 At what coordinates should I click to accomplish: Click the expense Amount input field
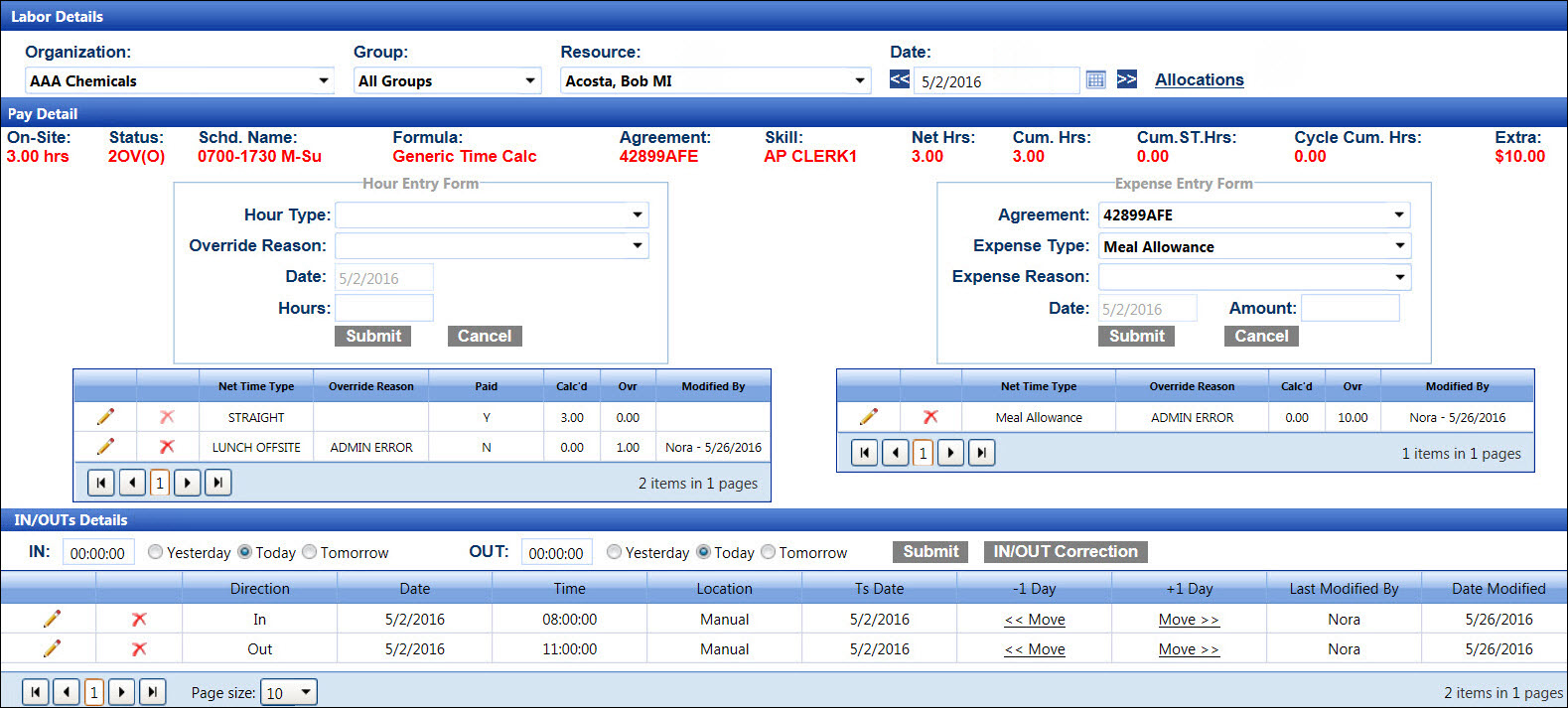point(1350,309)
